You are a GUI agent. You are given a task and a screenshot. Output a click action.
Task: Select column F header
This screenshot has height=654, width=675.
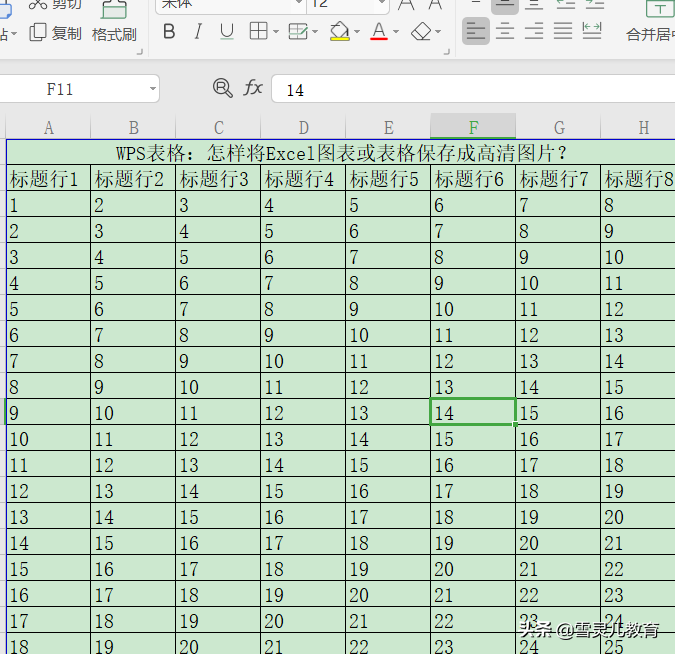click(473, 127)
